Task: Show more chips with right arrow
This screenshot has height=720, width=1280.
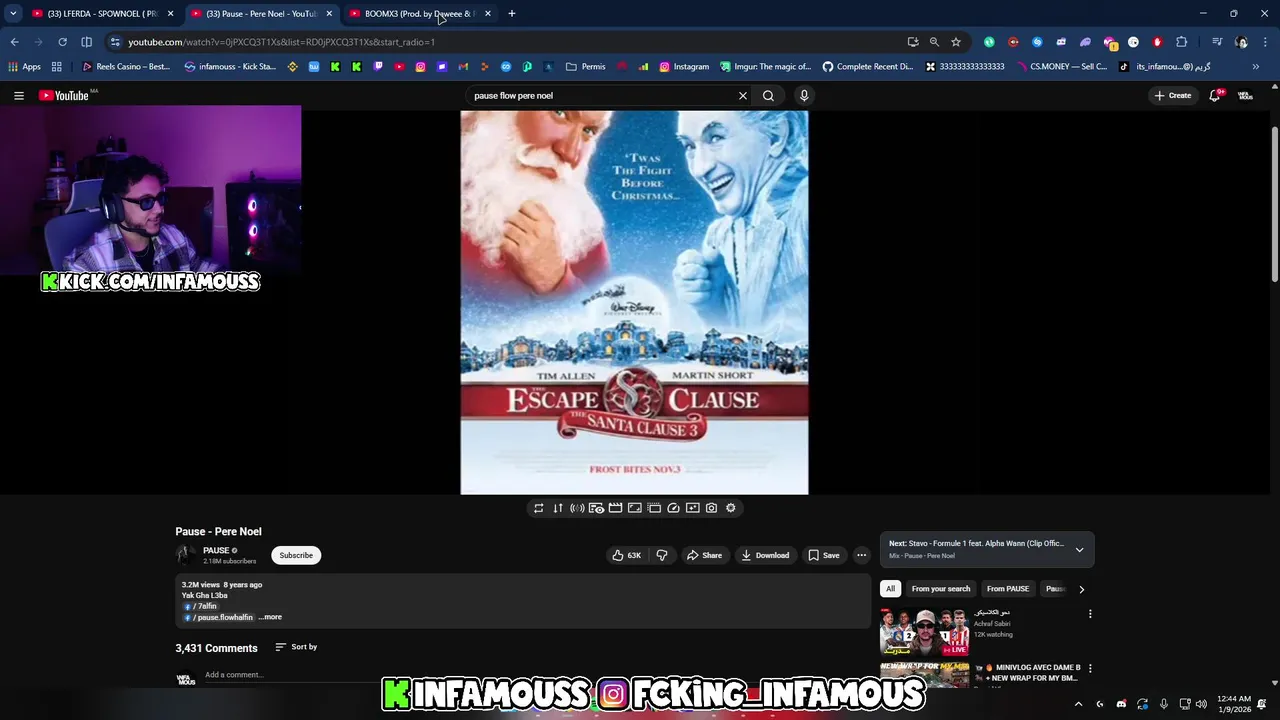Action: (1081, 589)
